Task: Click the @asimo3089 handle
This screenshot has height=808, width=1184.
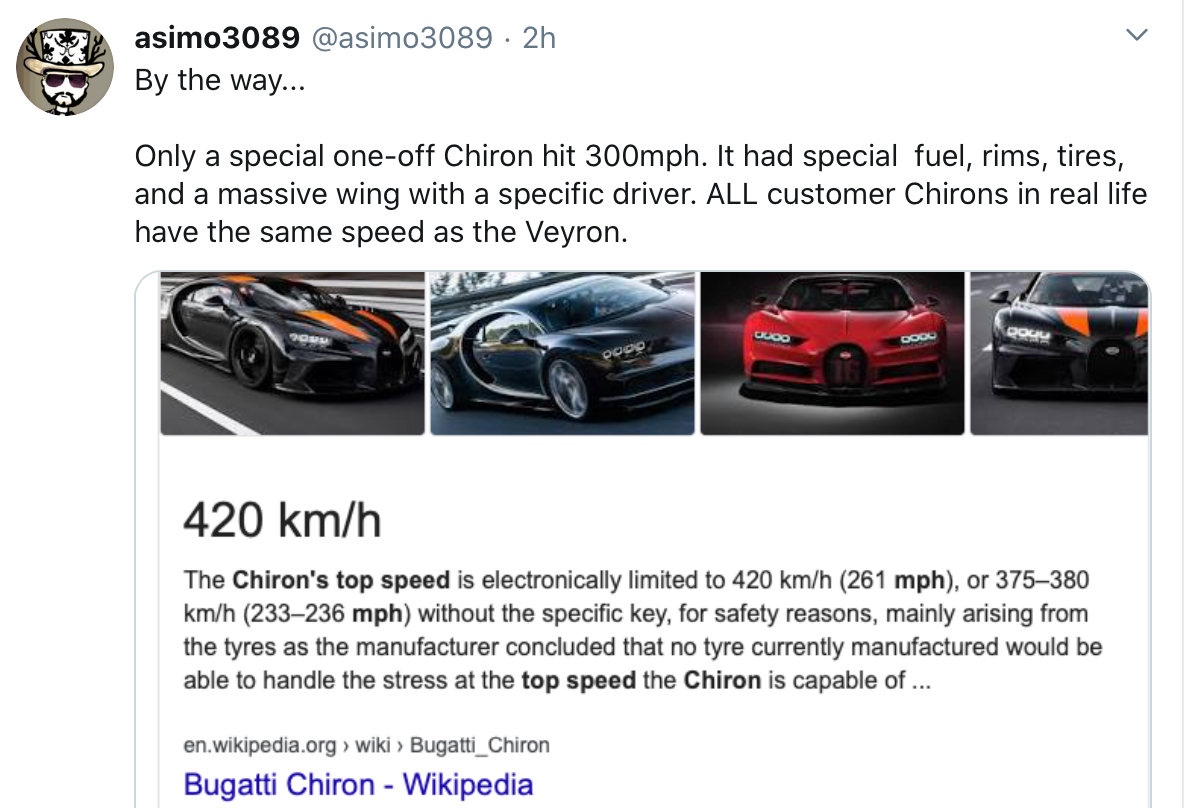Action: click(403, 38)
